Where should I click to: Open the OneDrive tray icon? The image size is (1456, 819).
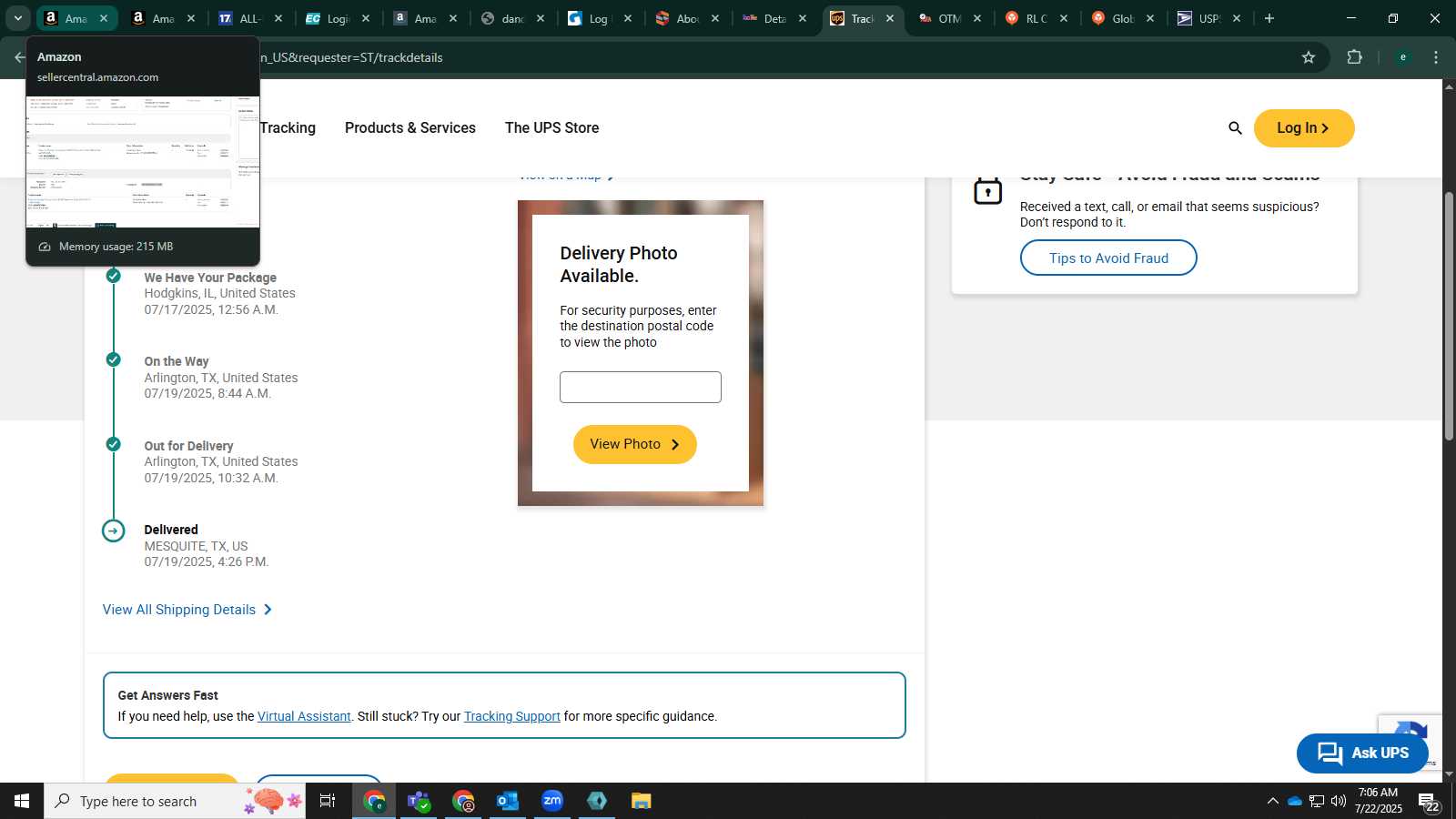point(1294,801)
